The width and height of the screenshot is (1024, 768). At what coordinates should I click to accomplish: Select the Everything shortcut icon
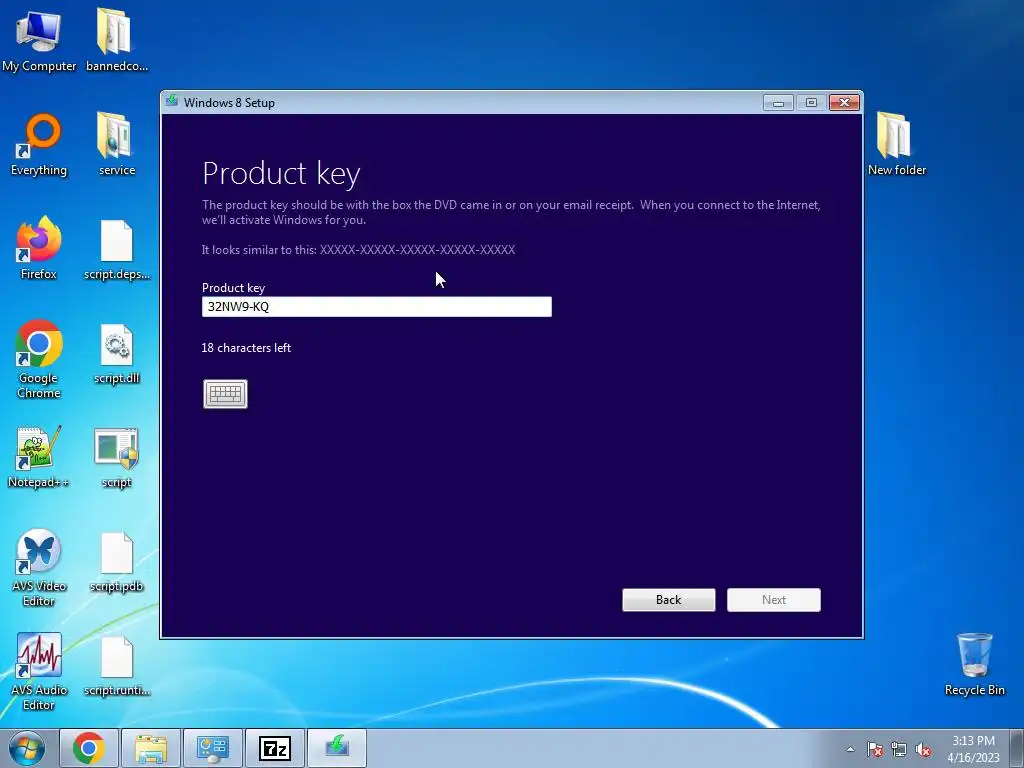39,145
